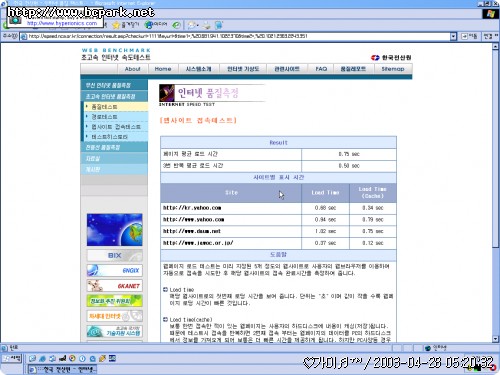Viewport: 500px width, 375px height.
Task: Select 품질테스트 in sidebar
Action: pyautogui.click(x=116, y=107)
